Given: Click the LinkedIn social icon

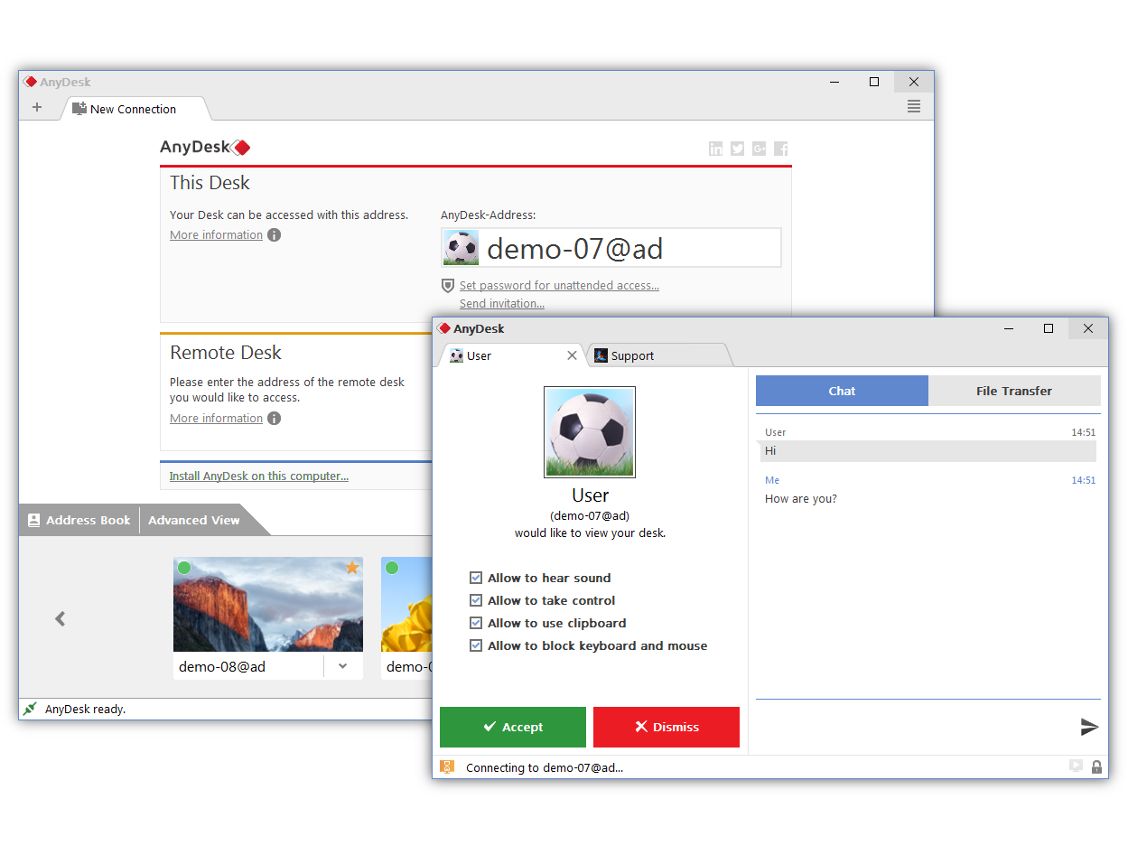Looking at the screenshot, I should tap(715, 149).
